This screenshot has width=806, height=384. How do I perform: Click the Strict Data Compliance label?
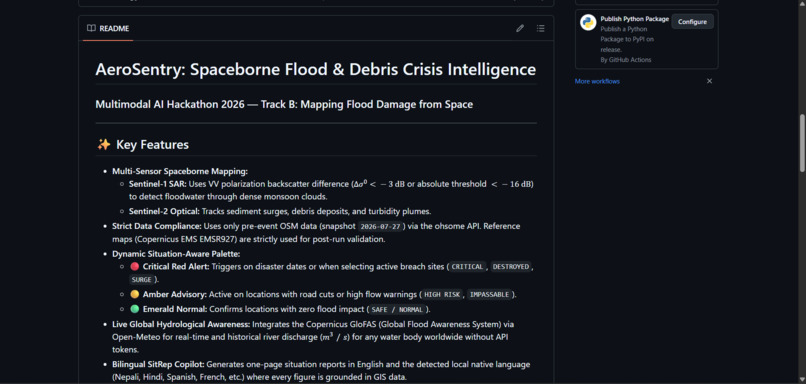tap(157, 226)
